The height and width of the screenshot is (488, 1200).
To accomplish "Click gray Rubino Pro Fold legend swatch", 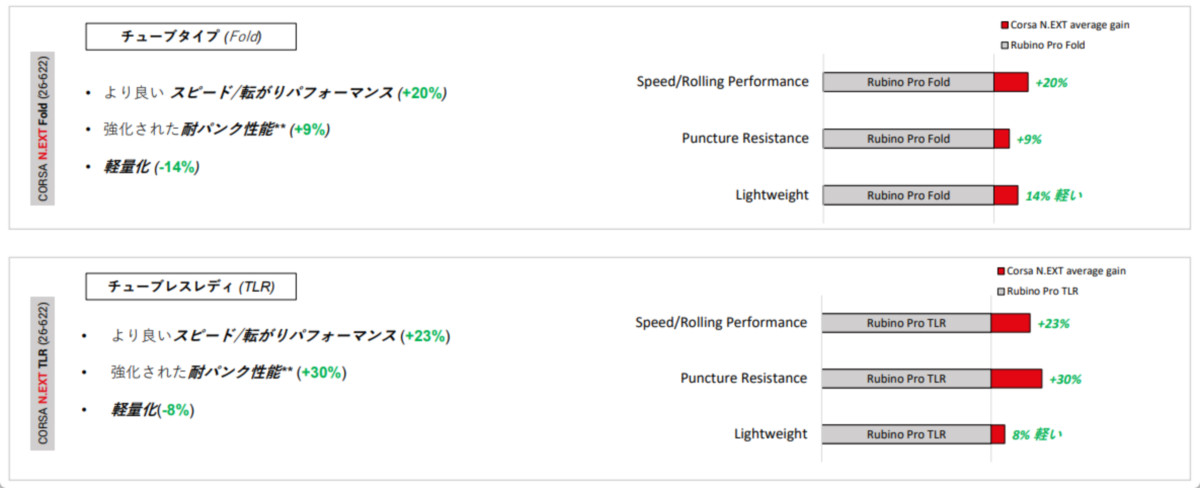I will [x=1004, y=45].
